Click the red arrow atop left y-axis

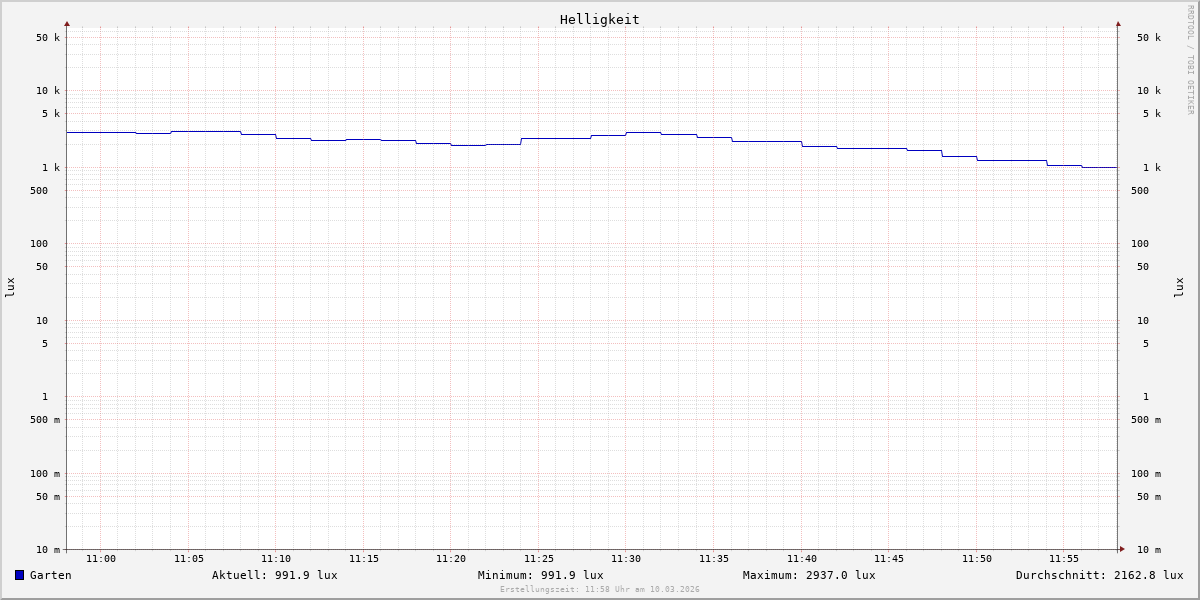coord(67,23)
